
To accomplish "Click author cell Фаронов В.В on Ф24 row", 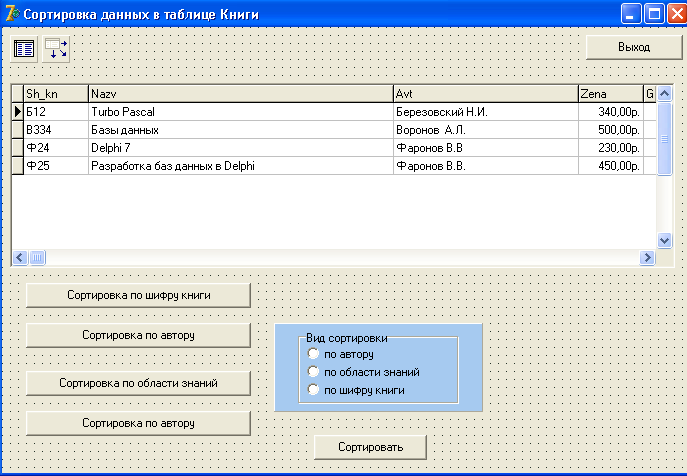I will (x=486, y=148).
